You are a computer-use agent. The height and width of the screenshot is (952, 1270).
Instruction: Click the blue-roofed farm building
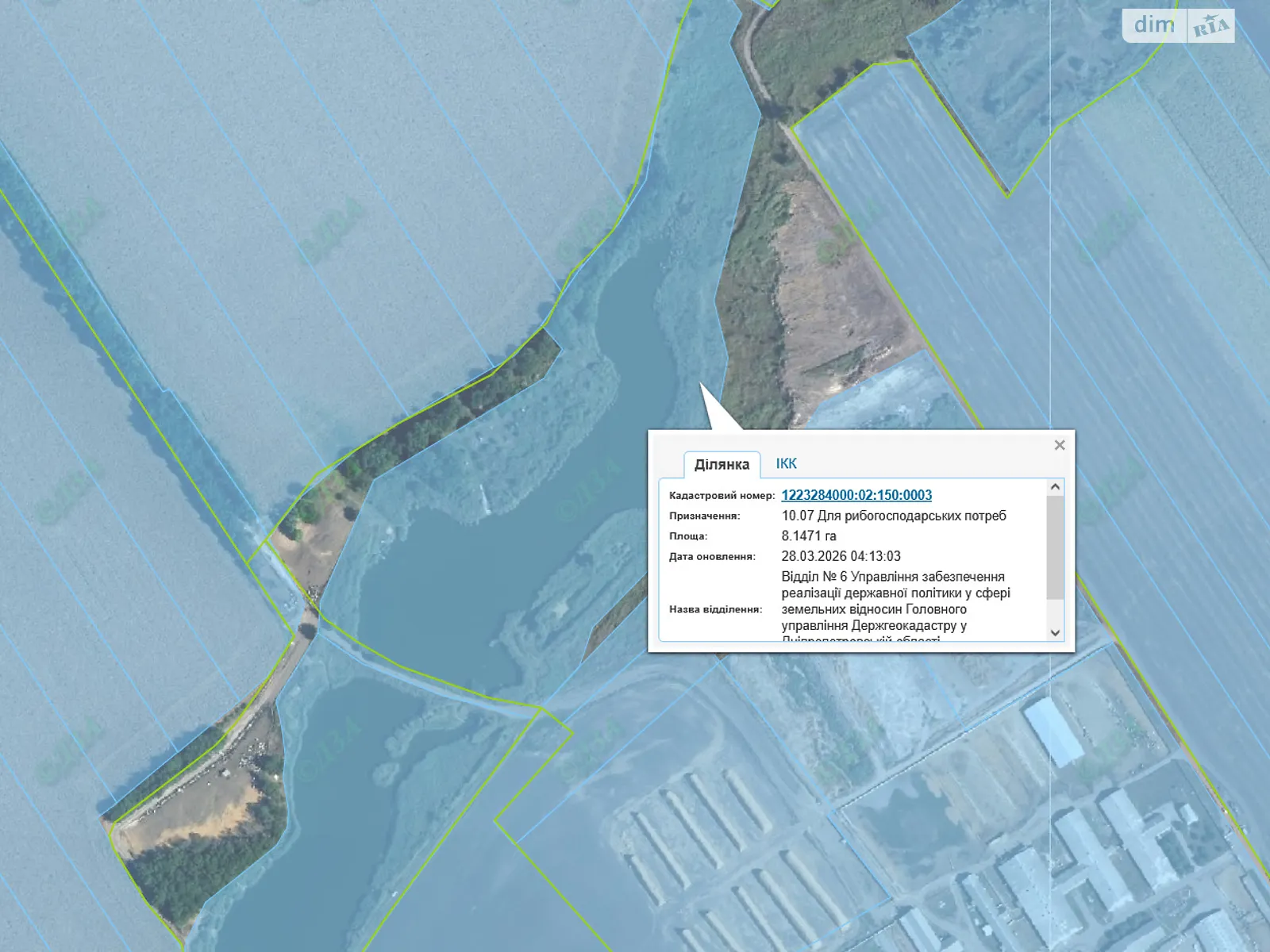(1053, 730)
